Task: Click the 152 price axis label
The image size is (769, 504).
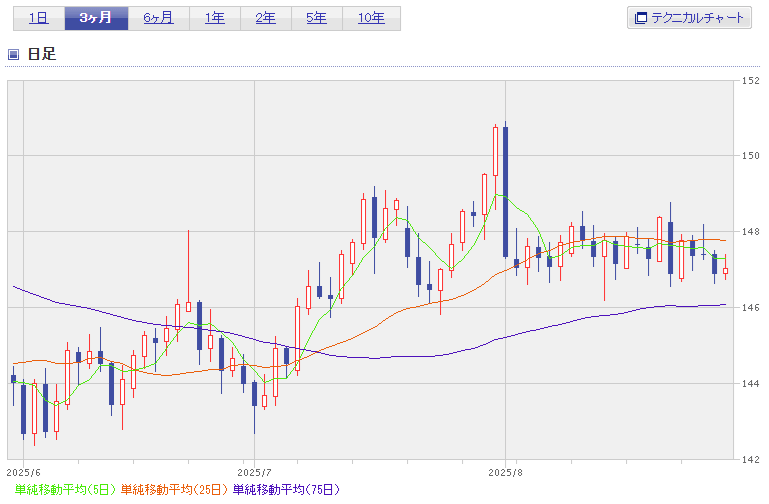Action: click(x=750, y=80)
